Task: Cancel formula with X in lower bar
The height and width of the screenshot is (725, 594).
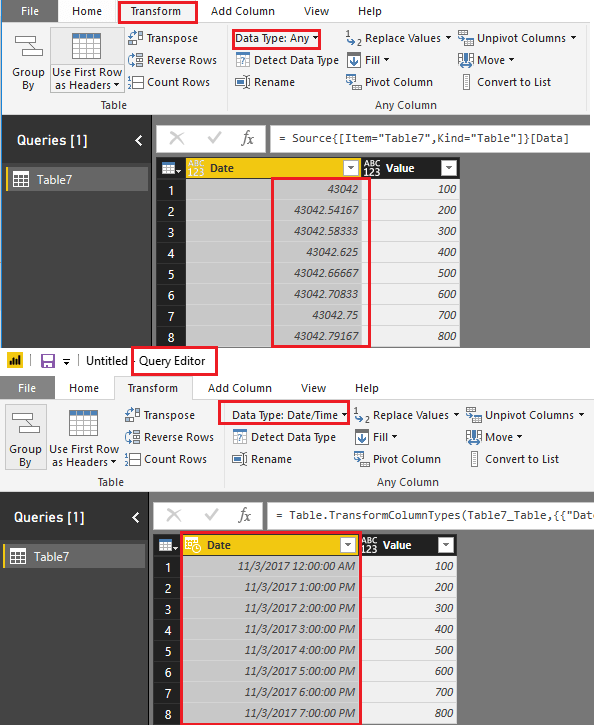Action: 174,515
